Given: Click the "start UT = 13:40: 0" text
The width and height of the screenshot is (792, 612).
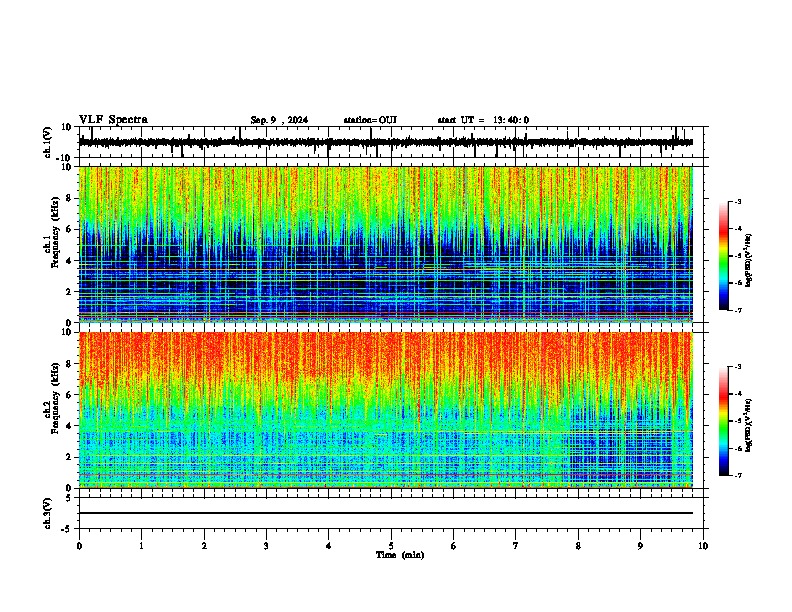Looking at the screenshot, I should 483,120.
